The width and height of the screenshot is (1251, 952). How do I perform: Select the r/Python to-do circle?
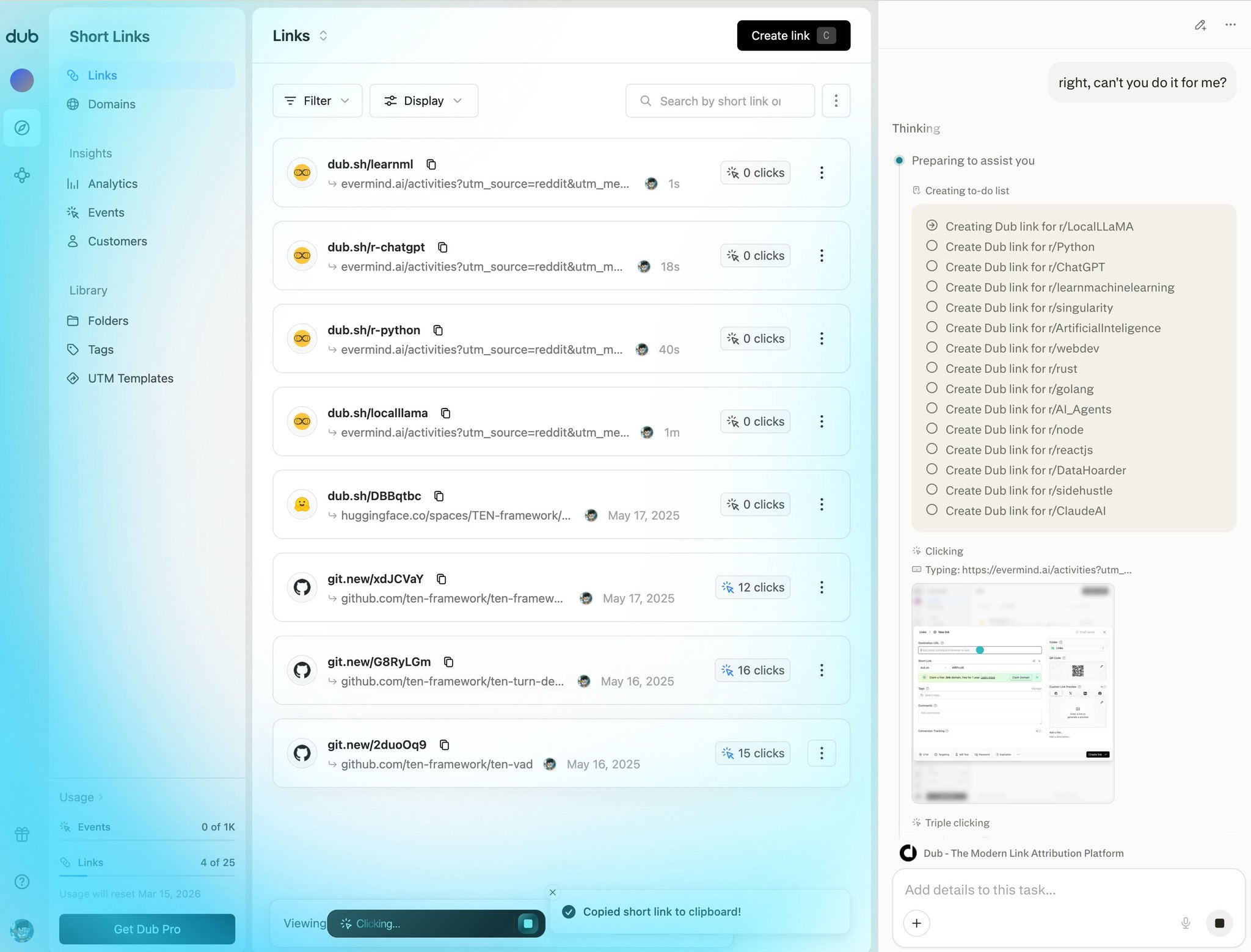(x=932, y=246)
